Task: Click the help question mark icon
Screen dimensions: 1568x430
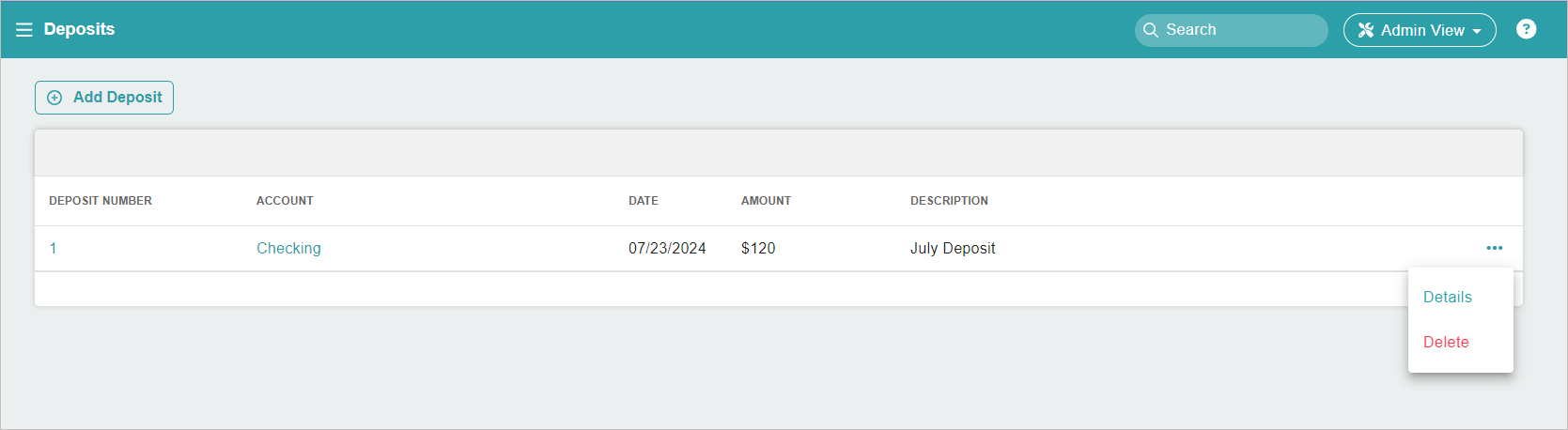Action: coord(1526,29)
